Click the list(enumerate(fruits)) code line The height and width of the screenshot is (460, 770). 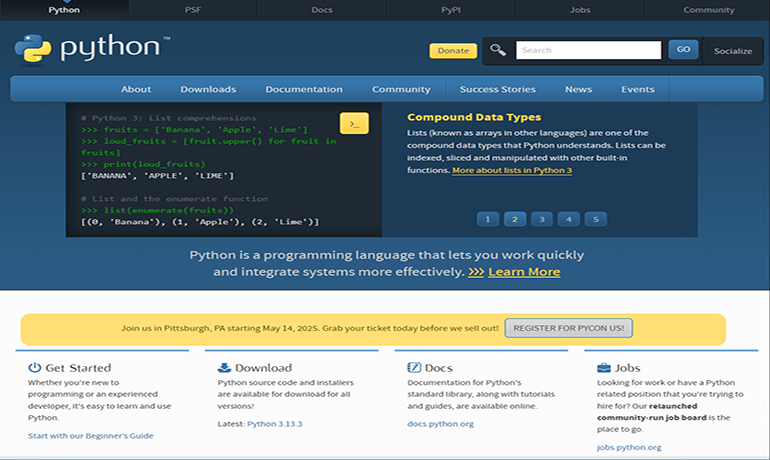pyautogui.click(x=158, y=210)
